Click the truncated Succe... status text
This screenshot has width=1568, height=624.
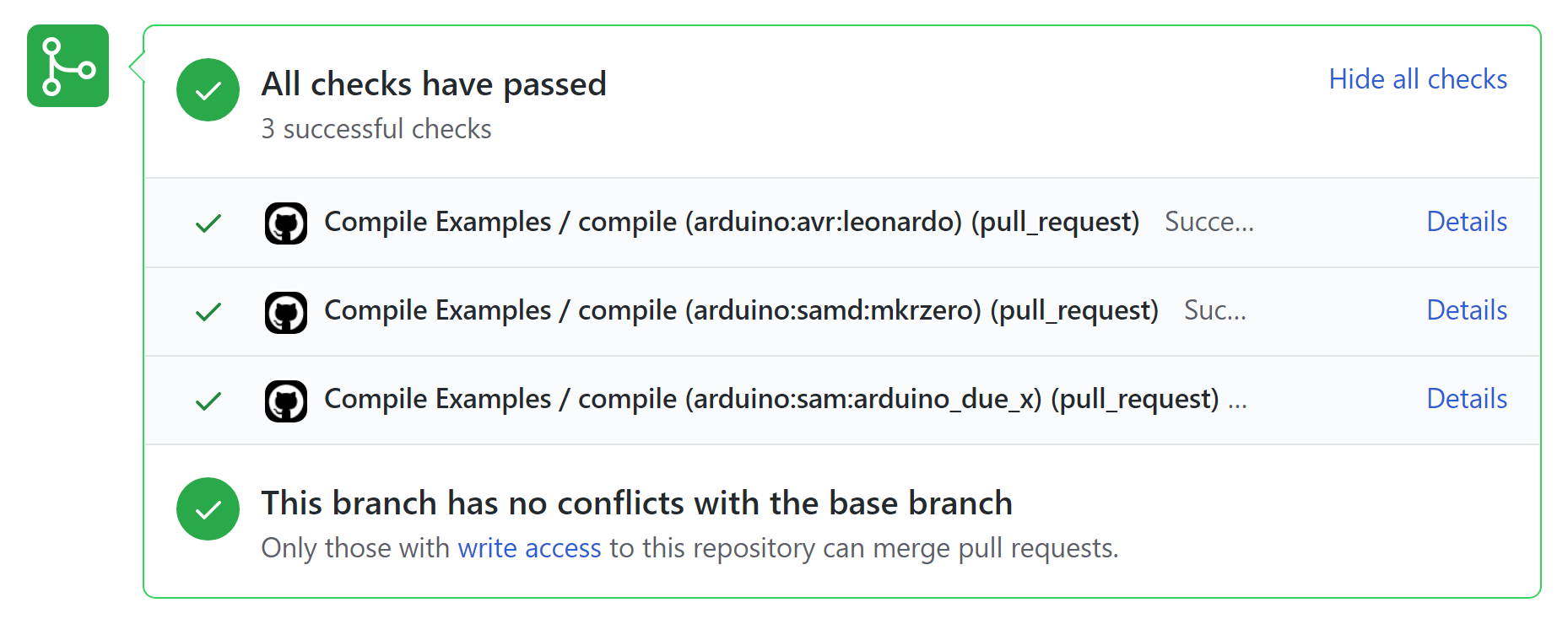(1209, 222)
